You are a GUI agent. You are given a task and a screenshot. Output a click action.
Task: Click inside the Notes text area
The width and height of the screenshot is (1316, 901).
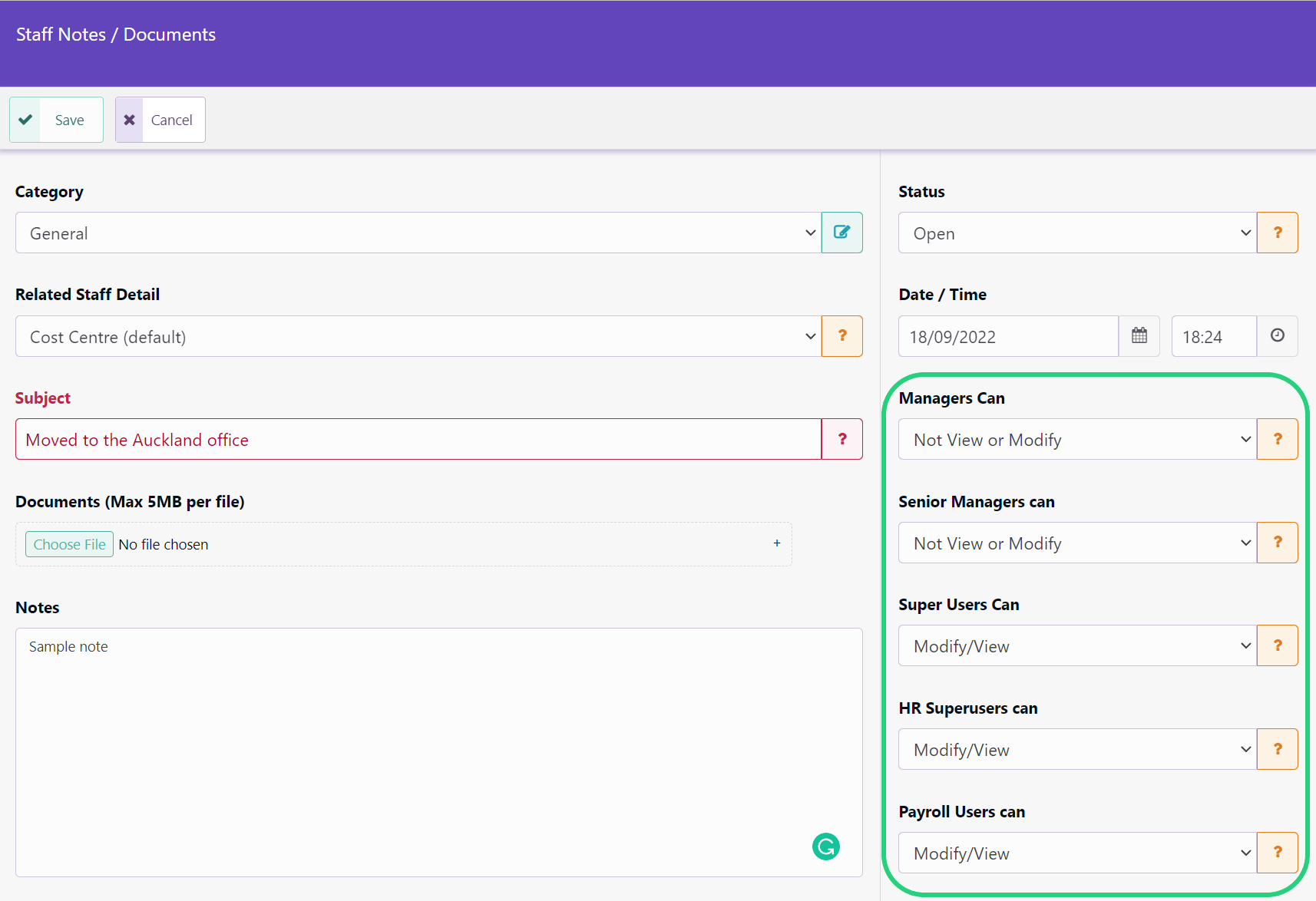pos(439,752)
